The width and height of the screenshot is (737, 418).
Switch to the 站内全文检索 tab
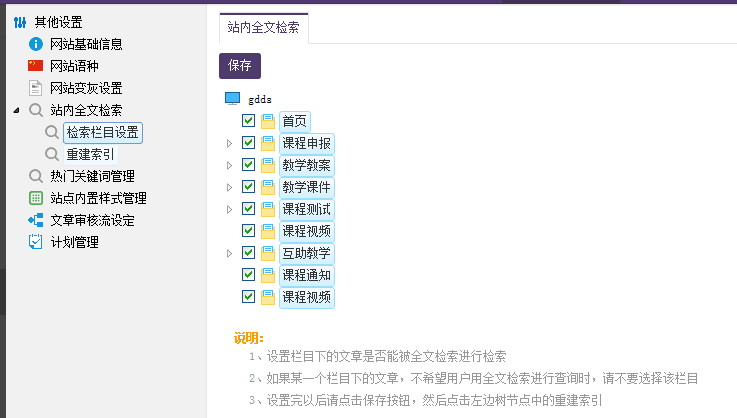(x=263, y=27)
